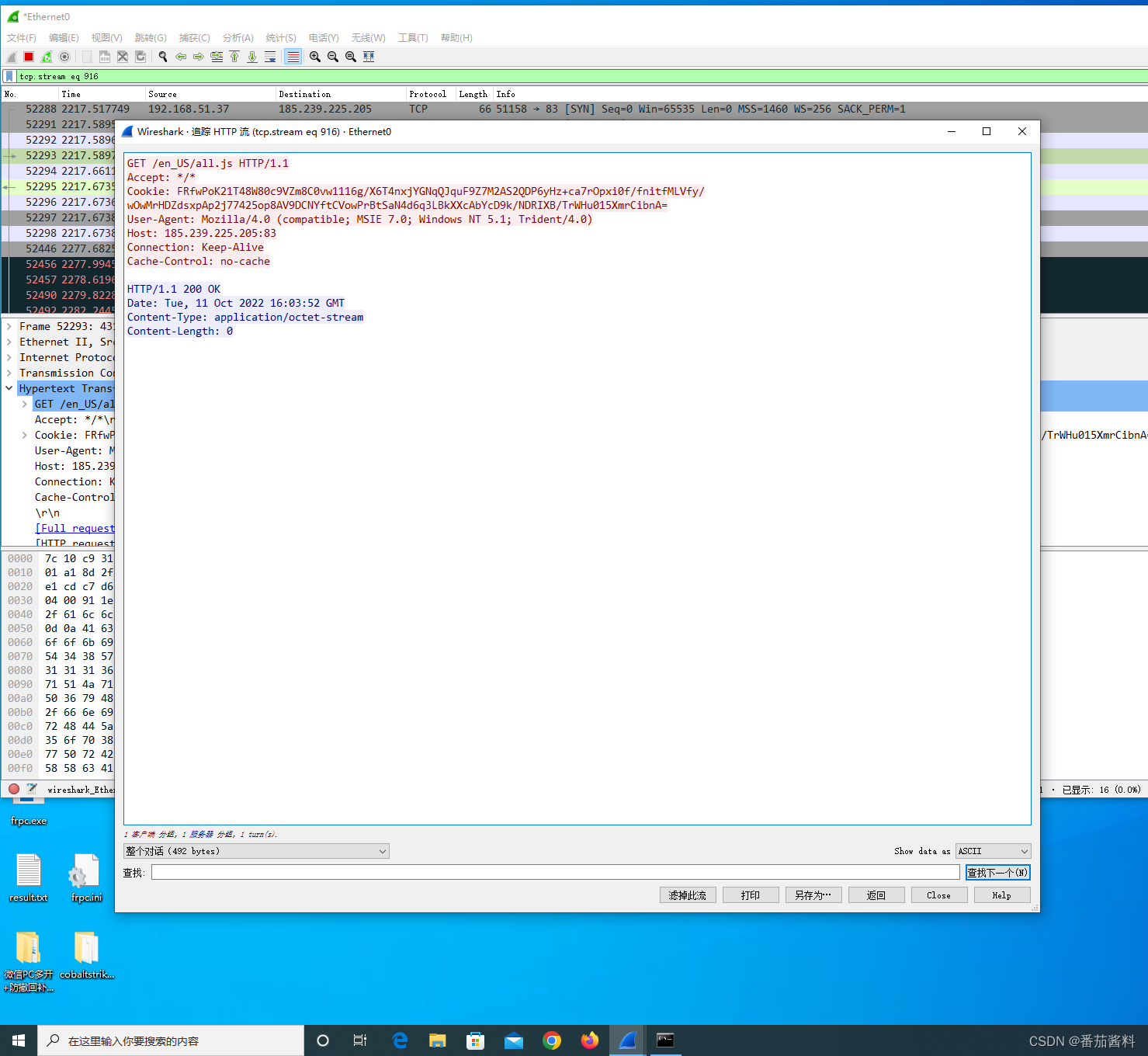Sort by the Destination column header
Screen dimensions: 1148x1056
point(342,94)
